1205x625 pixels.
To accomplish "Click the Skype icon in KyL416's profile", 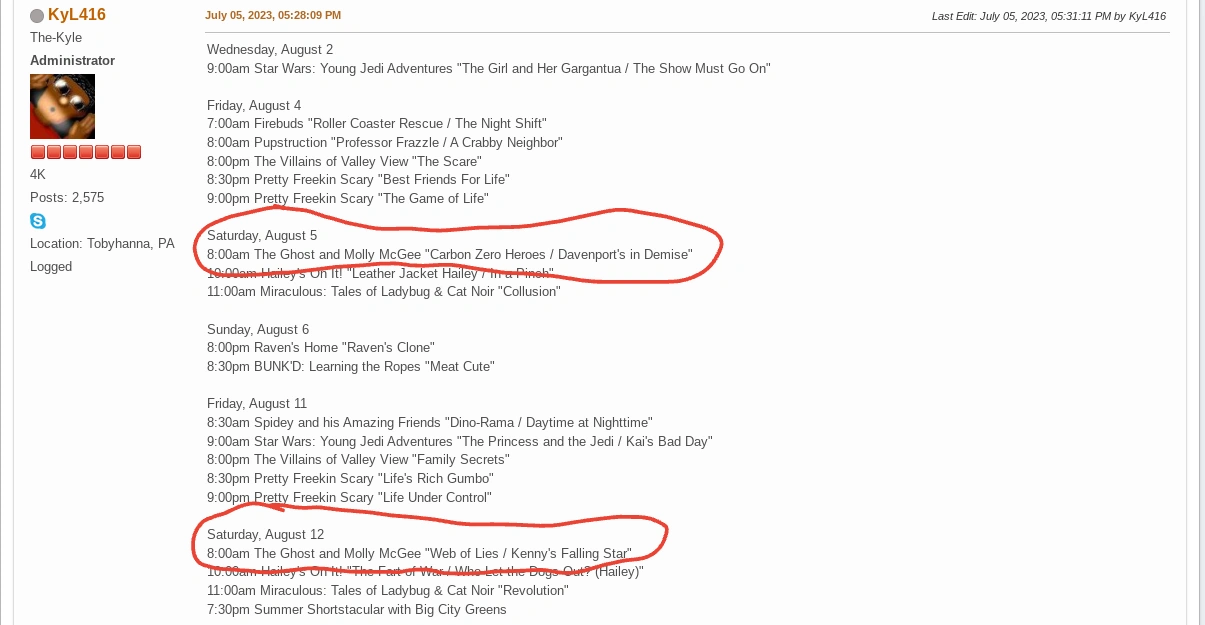I will (38, 221).
